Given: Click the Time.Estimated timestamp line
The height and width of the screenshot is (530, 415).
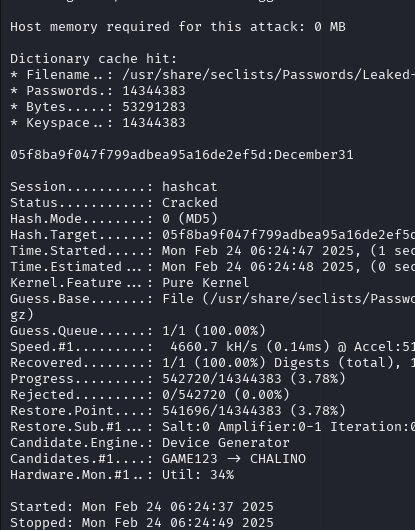Looking at the screenshot, I should pos(213,267).
